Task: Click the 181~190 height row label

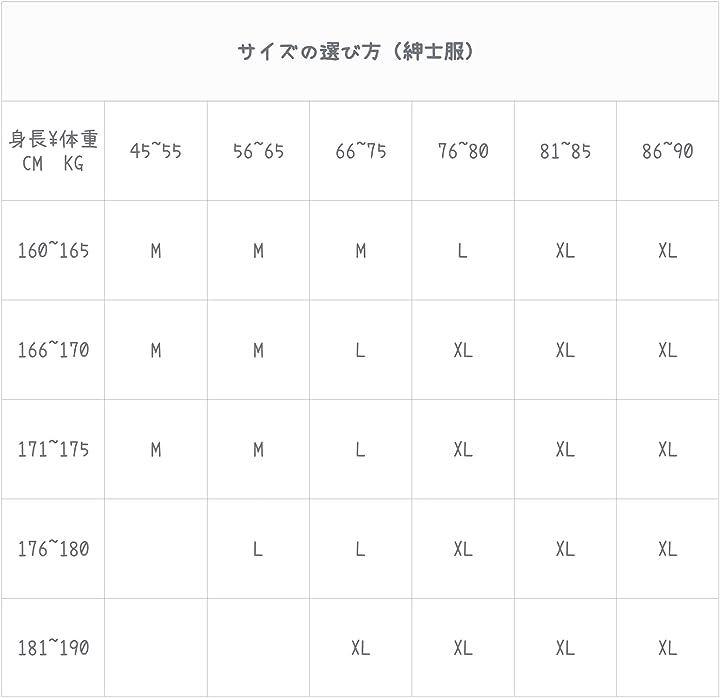Action: [53, 647]
